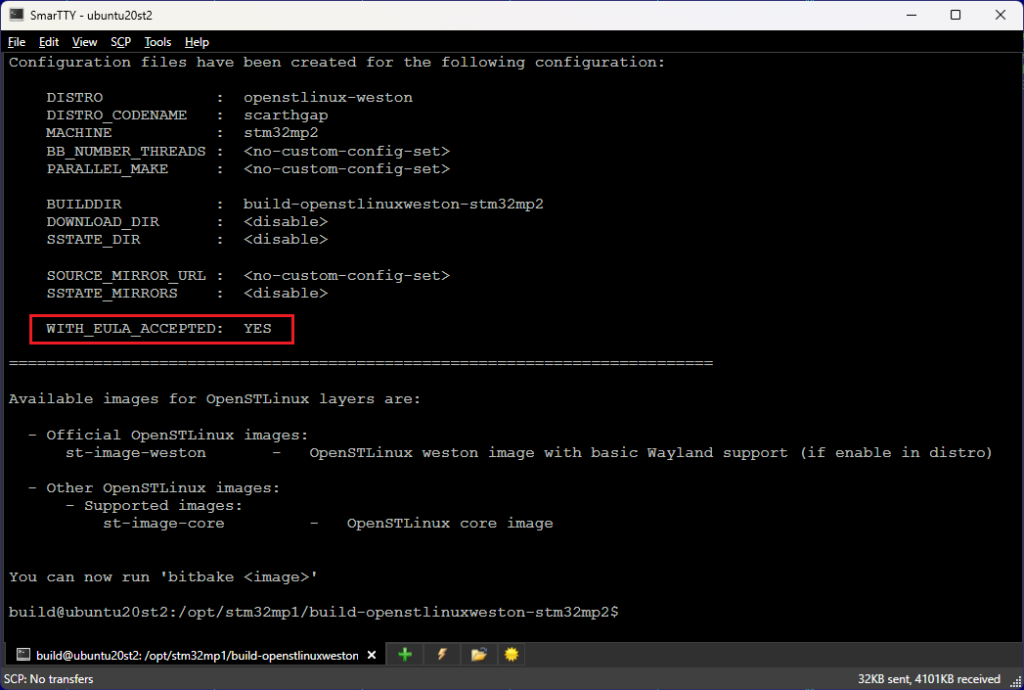Open the Tools menu
1024x690 pixels.
pos(157,42)
